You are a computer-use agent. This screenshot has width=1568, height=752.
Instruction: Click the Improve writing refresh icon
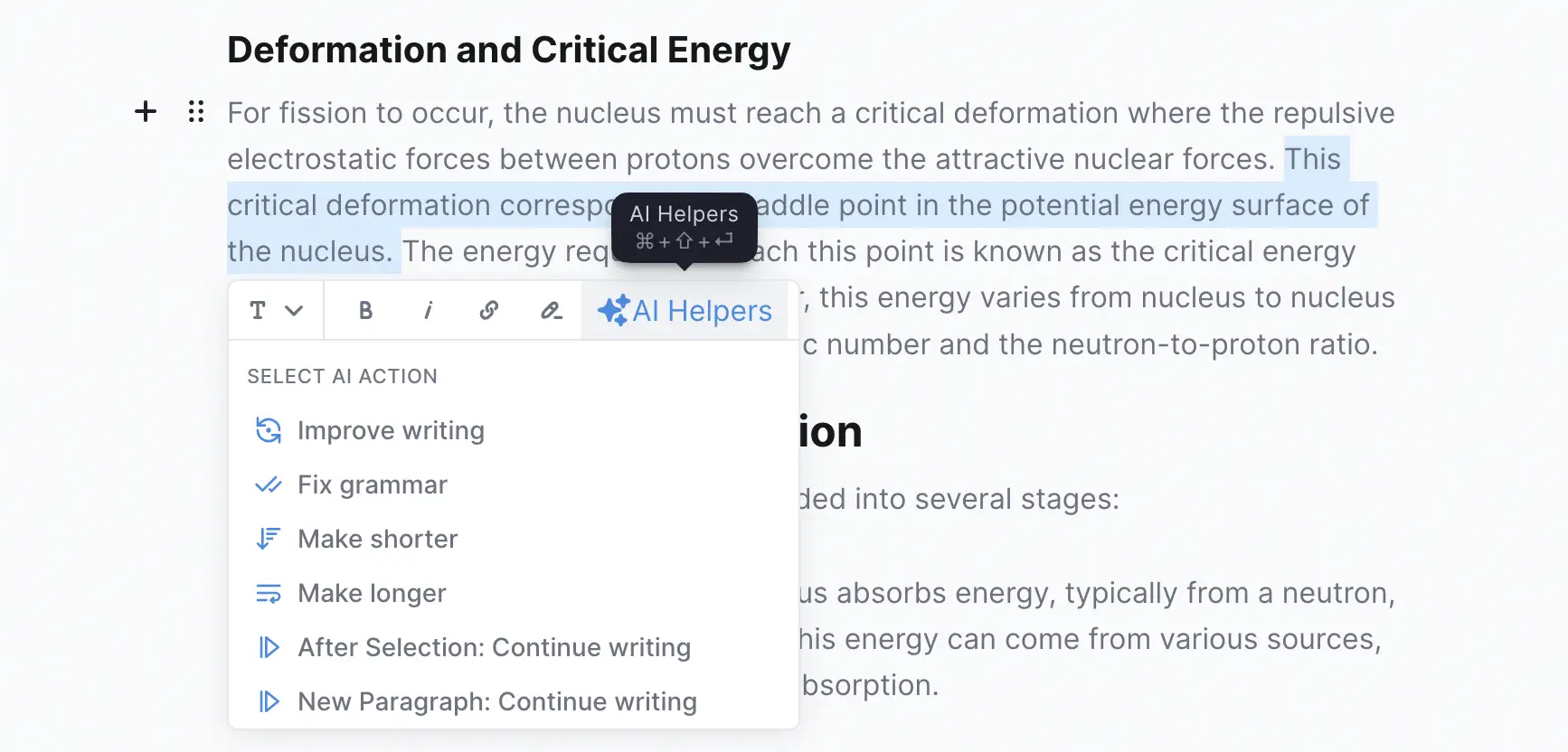(268, 430)
